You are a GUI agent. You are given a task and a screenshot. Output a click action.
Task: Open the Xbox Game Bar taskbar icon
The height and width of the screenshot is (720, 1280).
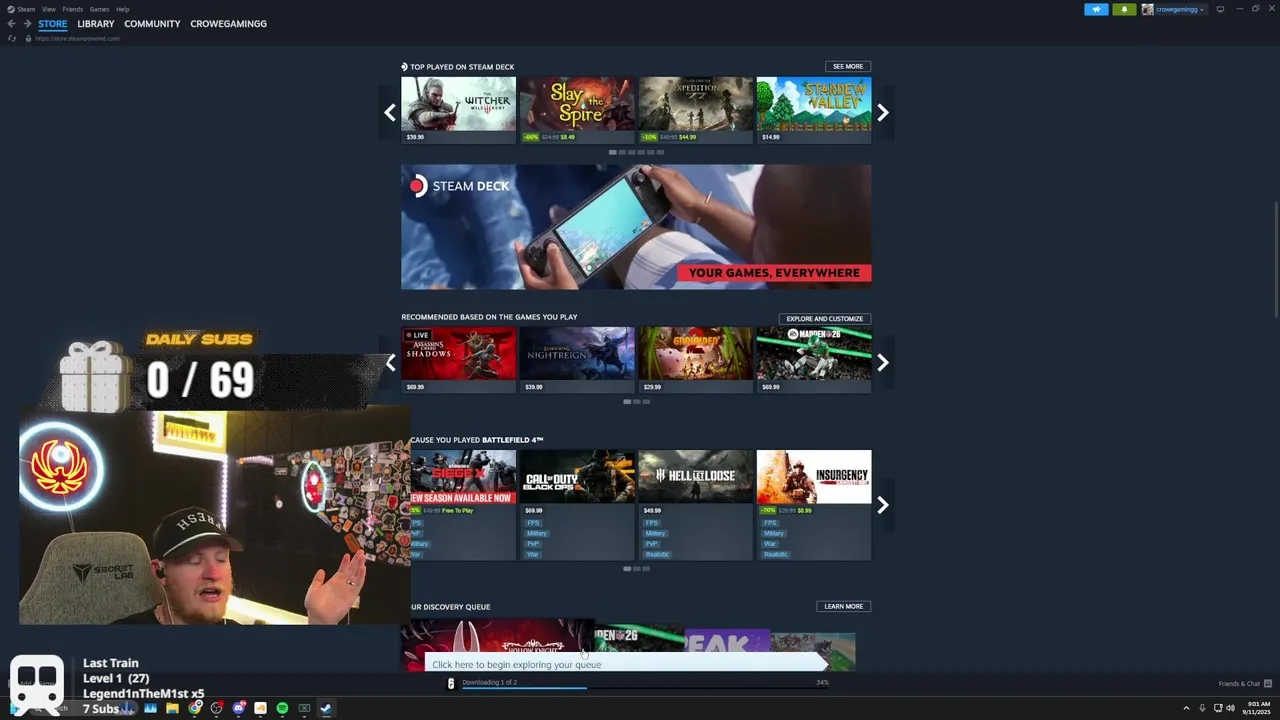pos(304,708)
